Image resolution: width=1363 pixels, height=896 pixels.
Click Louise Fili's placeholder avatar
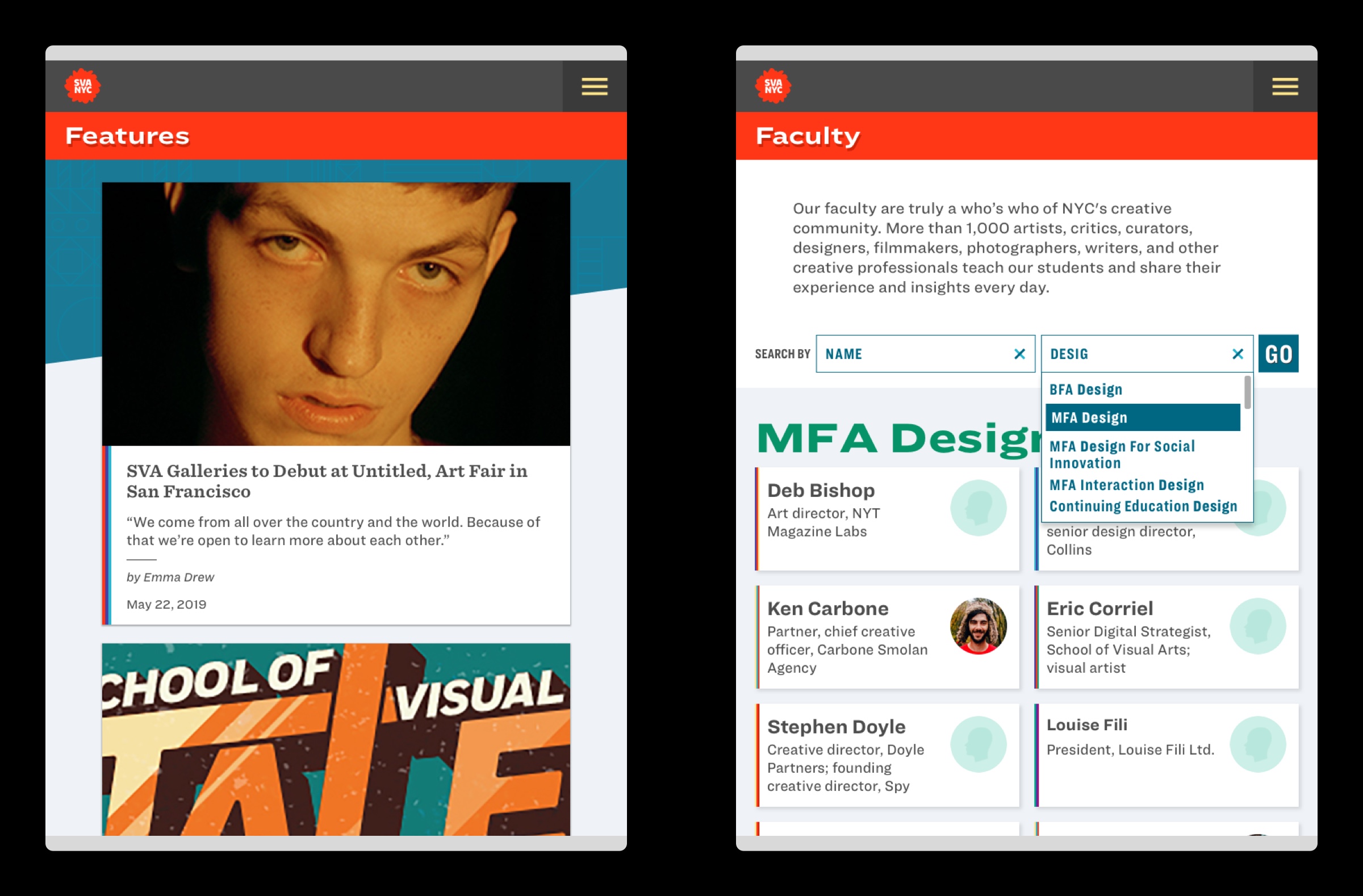click(1258, 744)
